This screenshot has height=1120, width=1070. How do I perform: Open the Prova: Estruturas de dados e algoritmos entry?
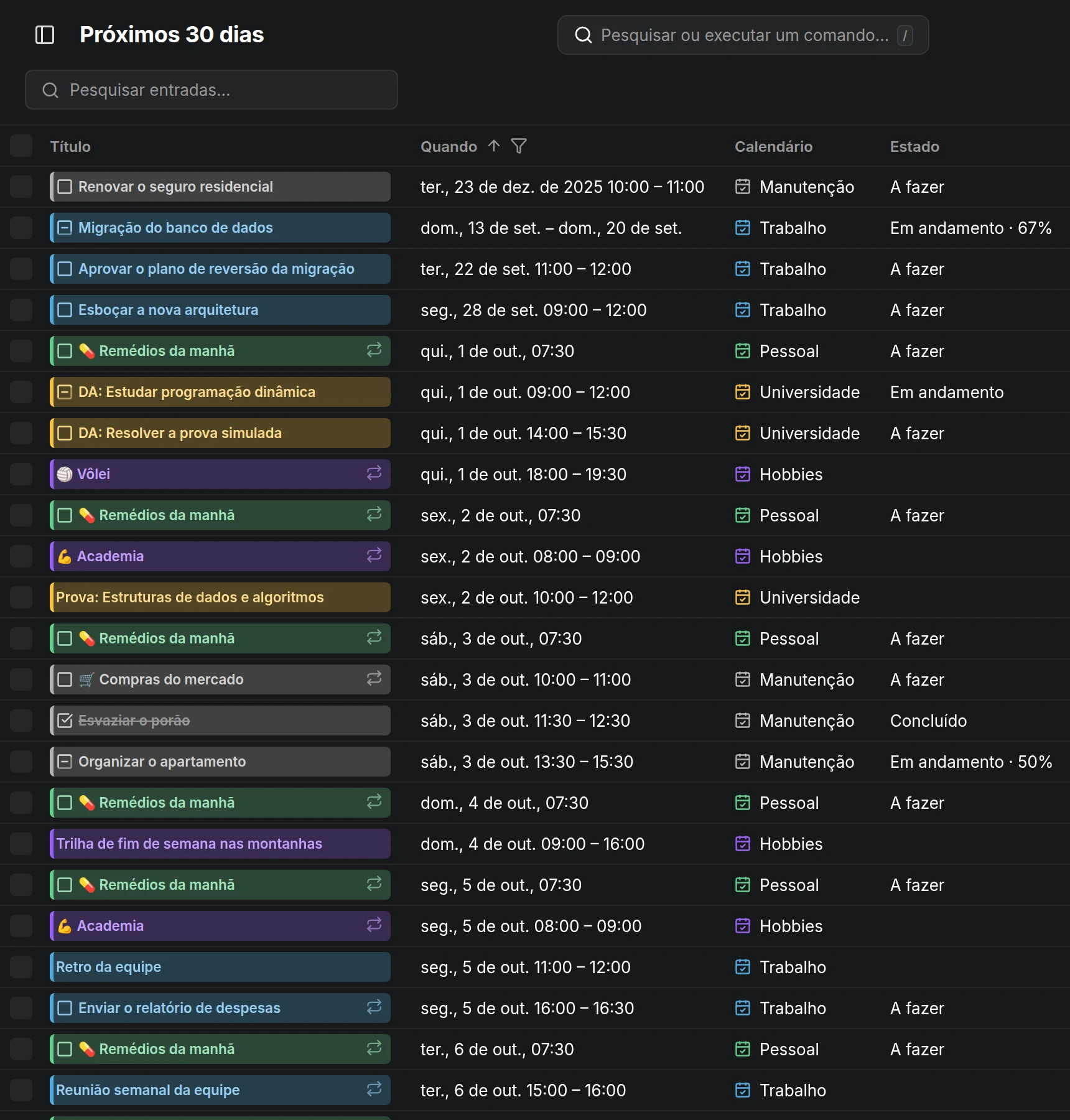coord(220,597)
